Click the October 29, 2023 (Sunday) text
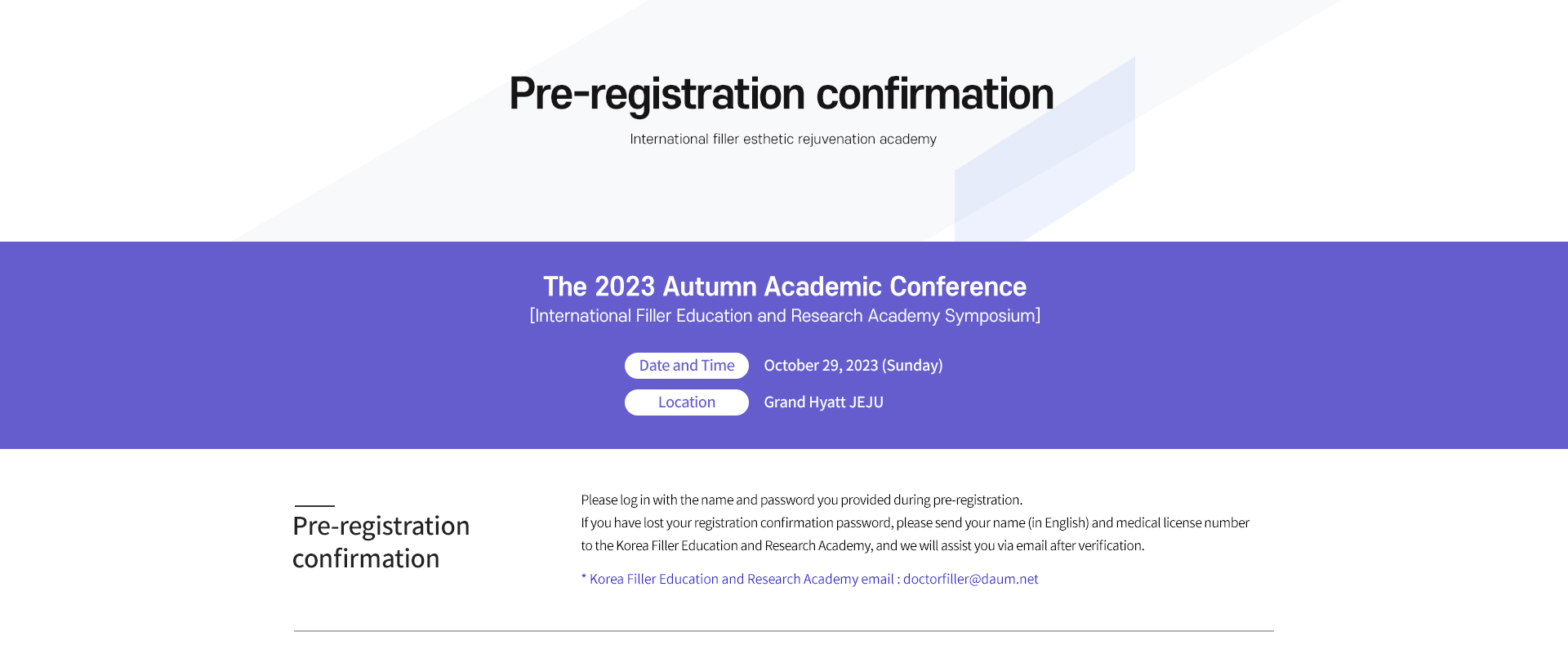The height and width of the screenshot is (658, 1568). 853,366
